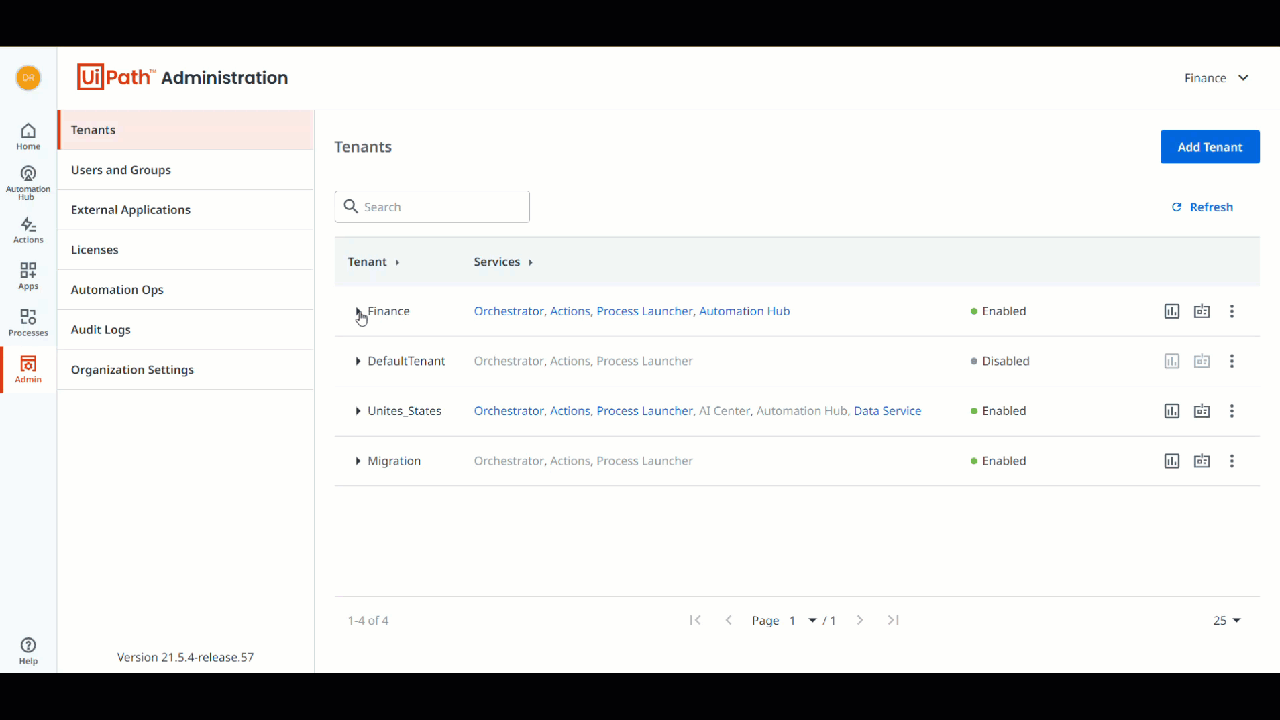Jump to last page arrow
Screen dimensions: 1280x720
coord(893,620)
